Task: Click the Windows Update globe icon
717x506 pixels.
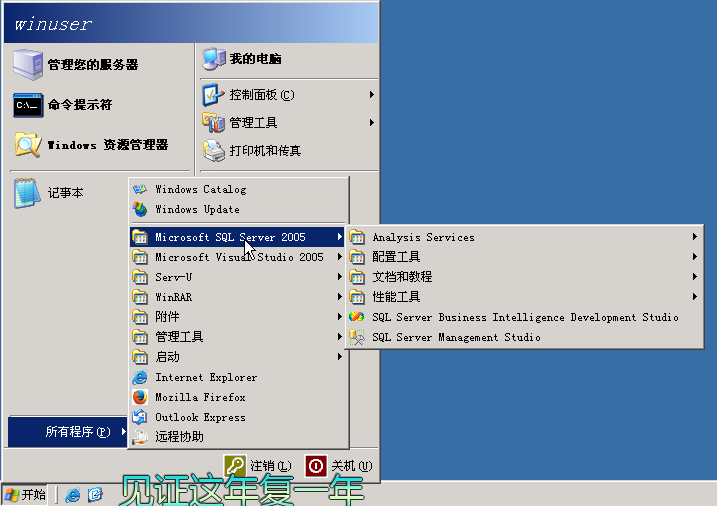Action: point(140,209)
